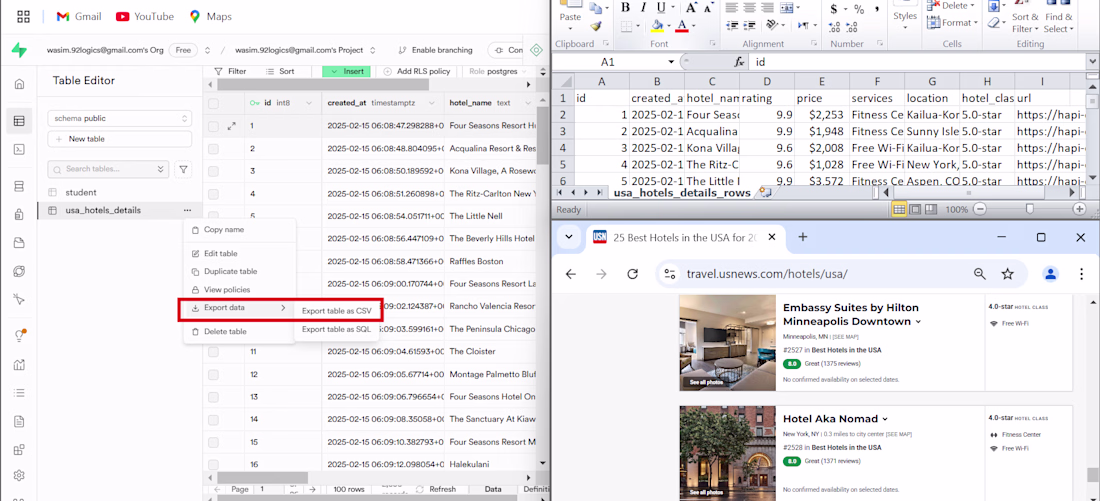This screenshot has width=1100, height=501.
Task: Switch Excel to Page Layout view icon
Action: [x=915, y=209]
